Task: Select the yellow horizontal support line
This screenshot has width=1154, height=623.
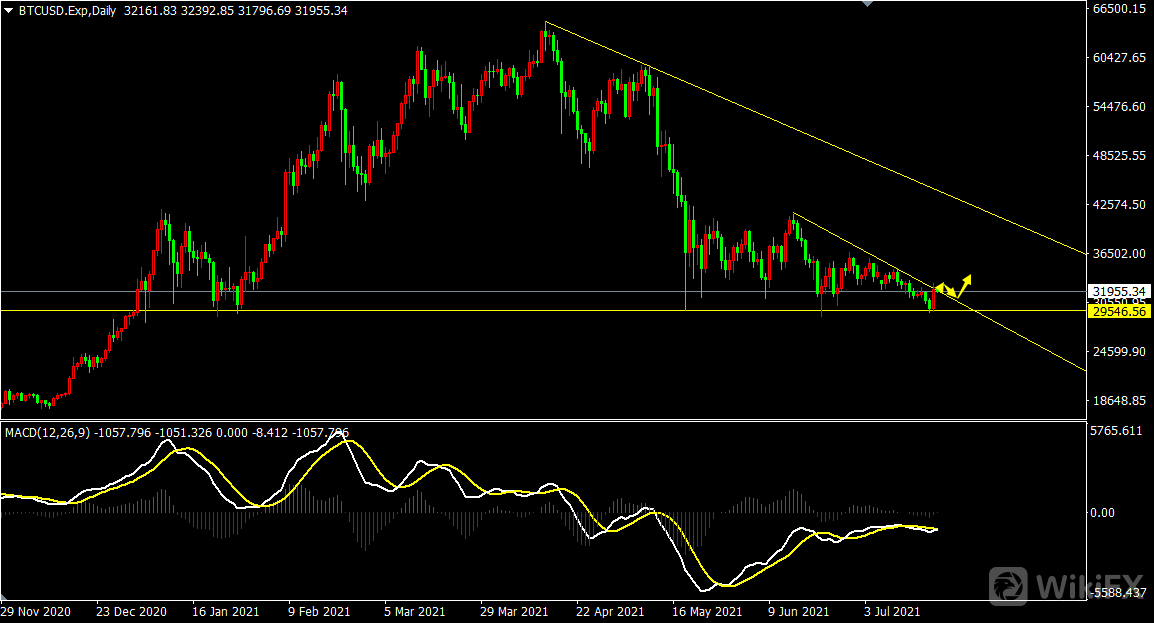Action: (500, 311)
